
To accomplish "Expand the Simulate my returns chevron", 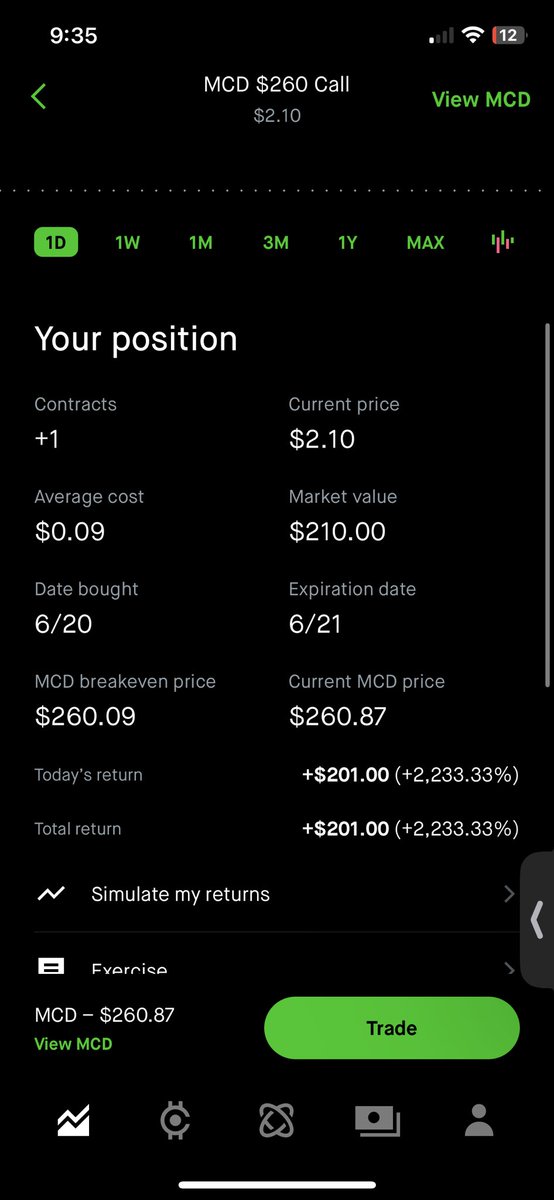I will 510,894.
